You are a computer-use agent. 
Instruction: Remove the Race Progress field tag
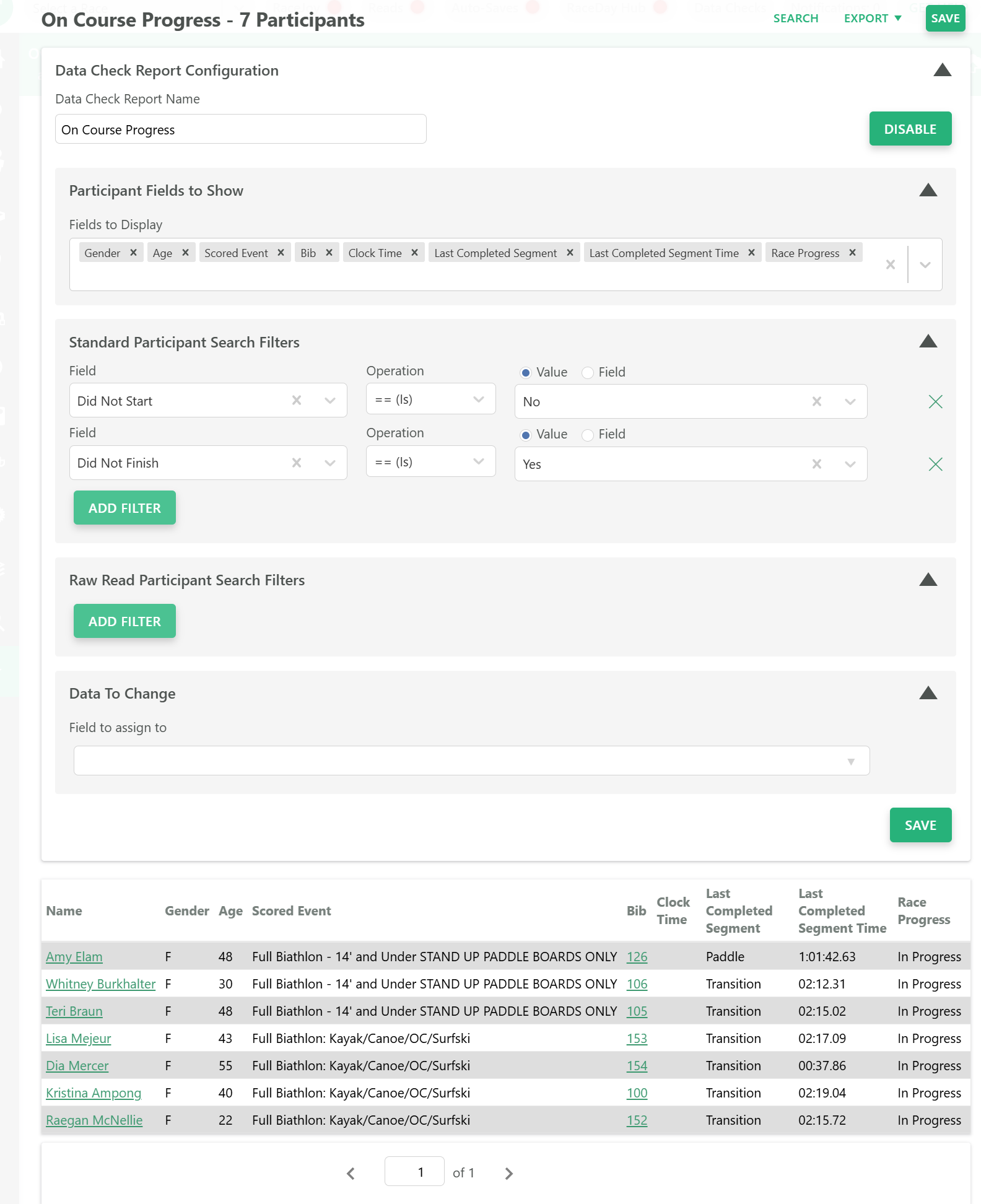(852, 253)
